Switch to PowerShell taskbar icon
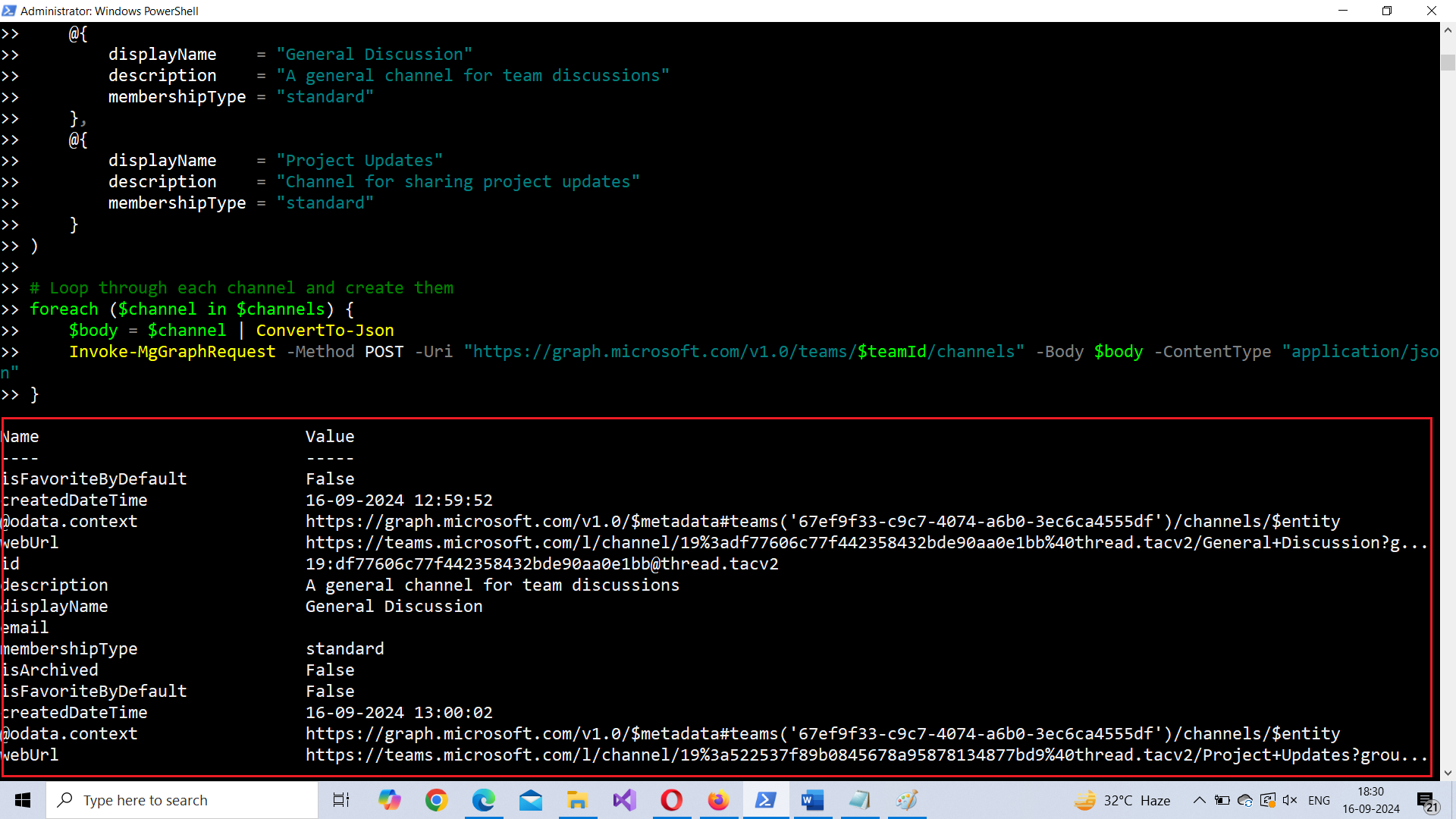This screenshot has height=819, width=1456. [x=765, y=800]
